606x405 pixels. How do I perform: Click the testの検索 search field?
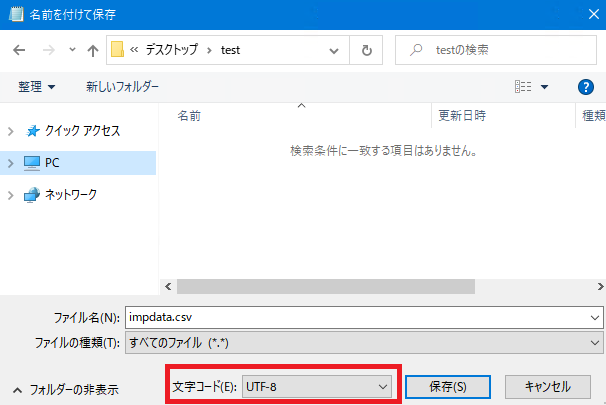coord(496,50)
